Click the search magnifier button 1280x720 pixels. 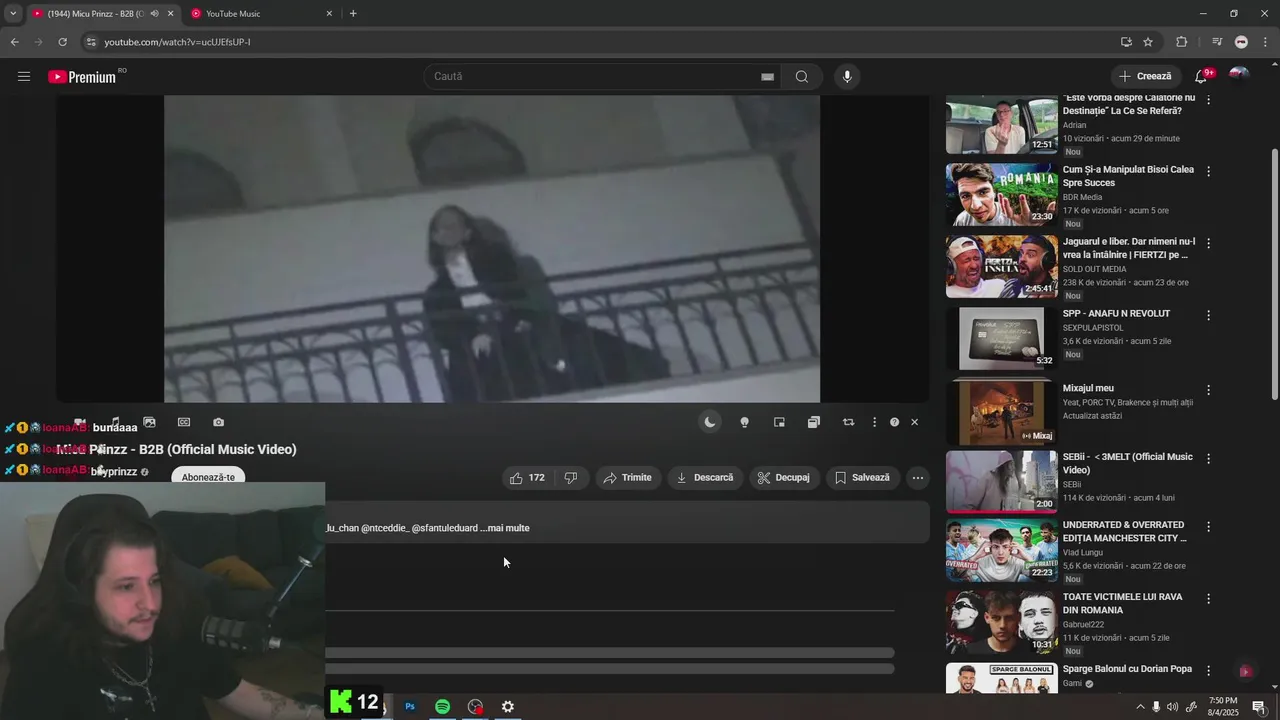pos(802,76)
